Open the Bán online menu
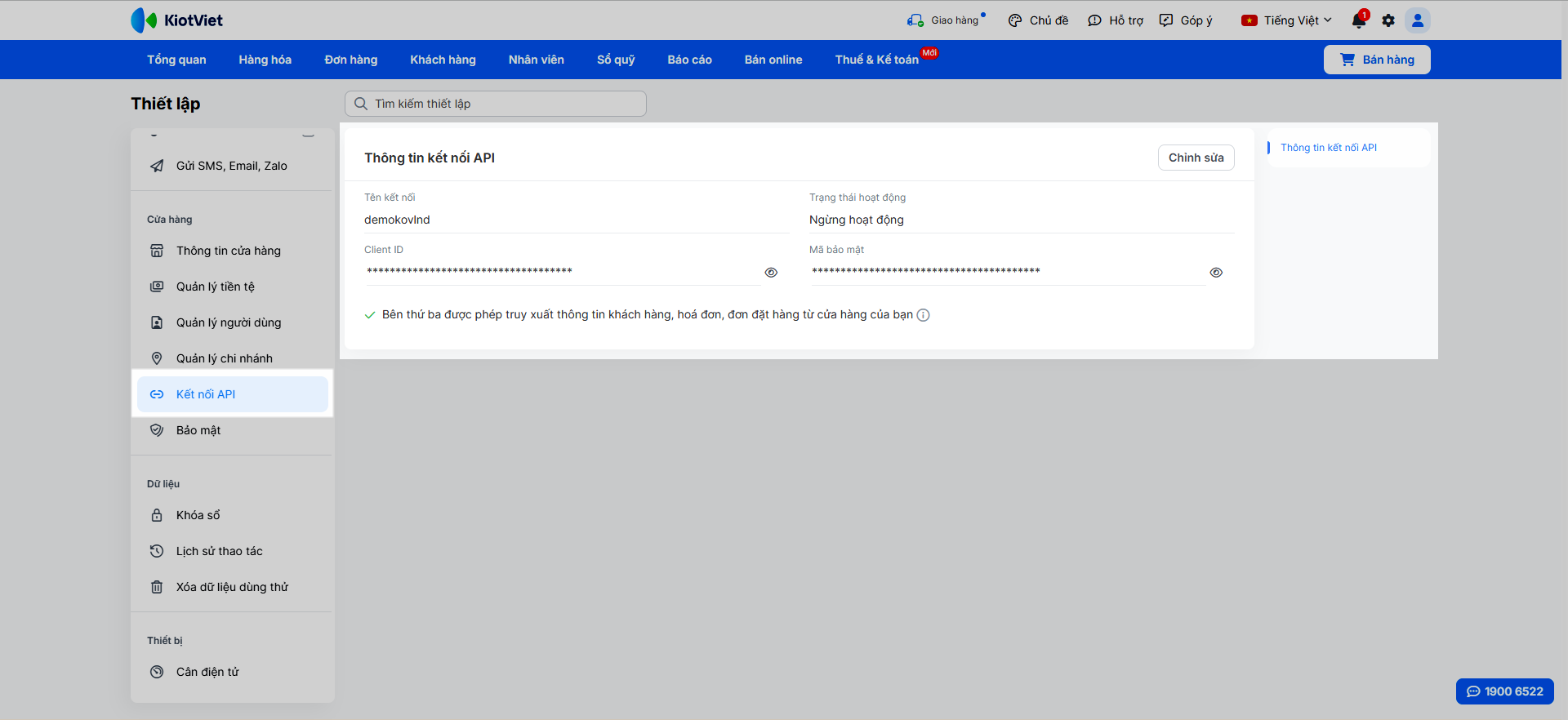Screen dimensions: 1568x720 tap(773, 60)
